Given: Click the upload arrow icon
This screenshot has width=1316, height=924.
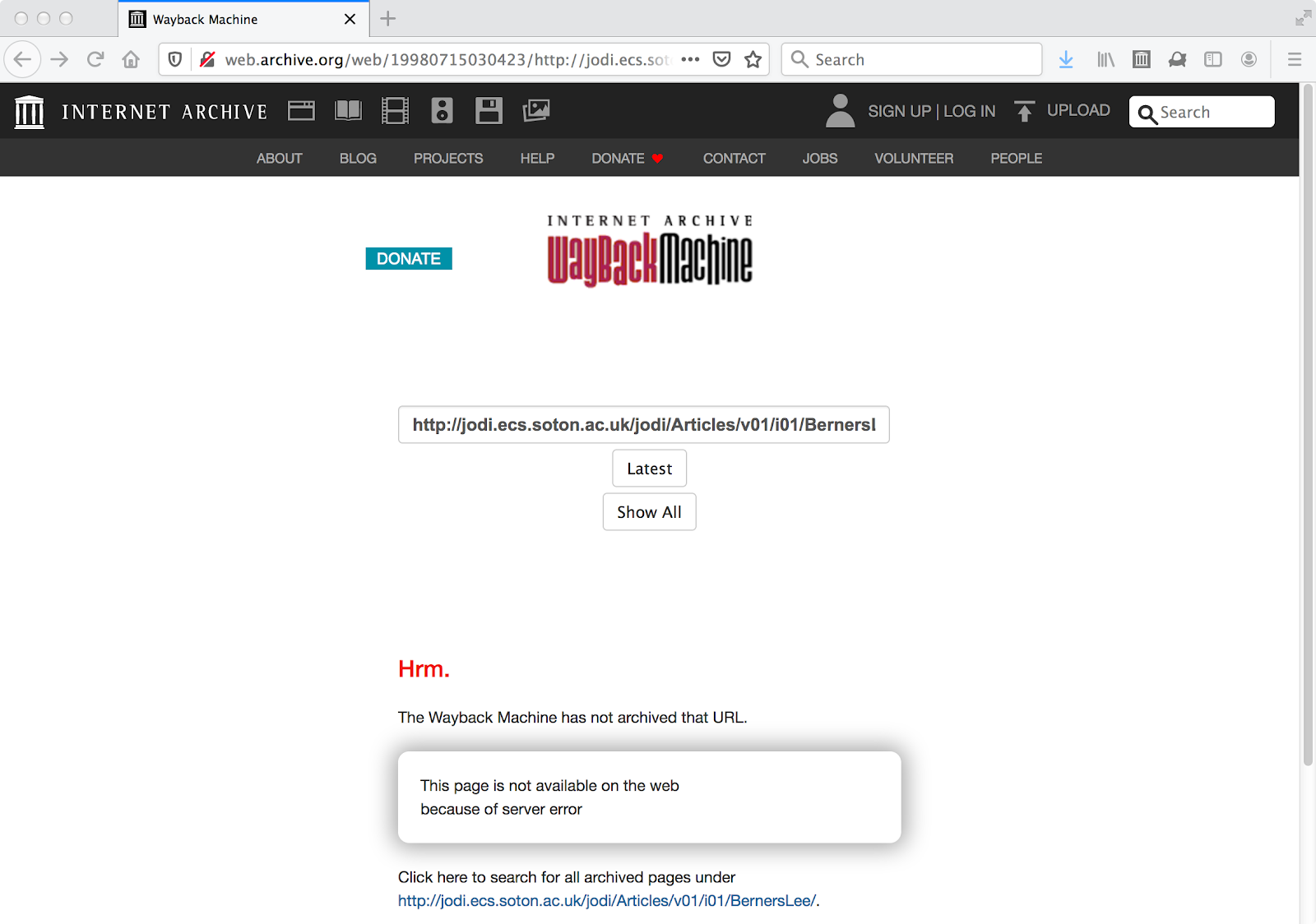Looking at the screenshot, I should pyautogui.click(x=1024, y=111).
